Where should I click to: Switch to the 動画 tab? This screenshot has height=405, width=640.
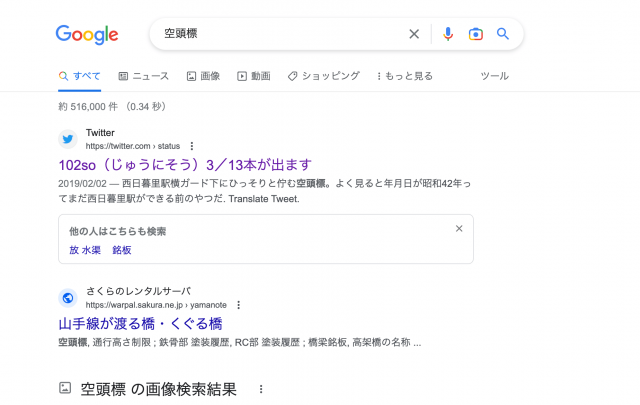point(254,76)
